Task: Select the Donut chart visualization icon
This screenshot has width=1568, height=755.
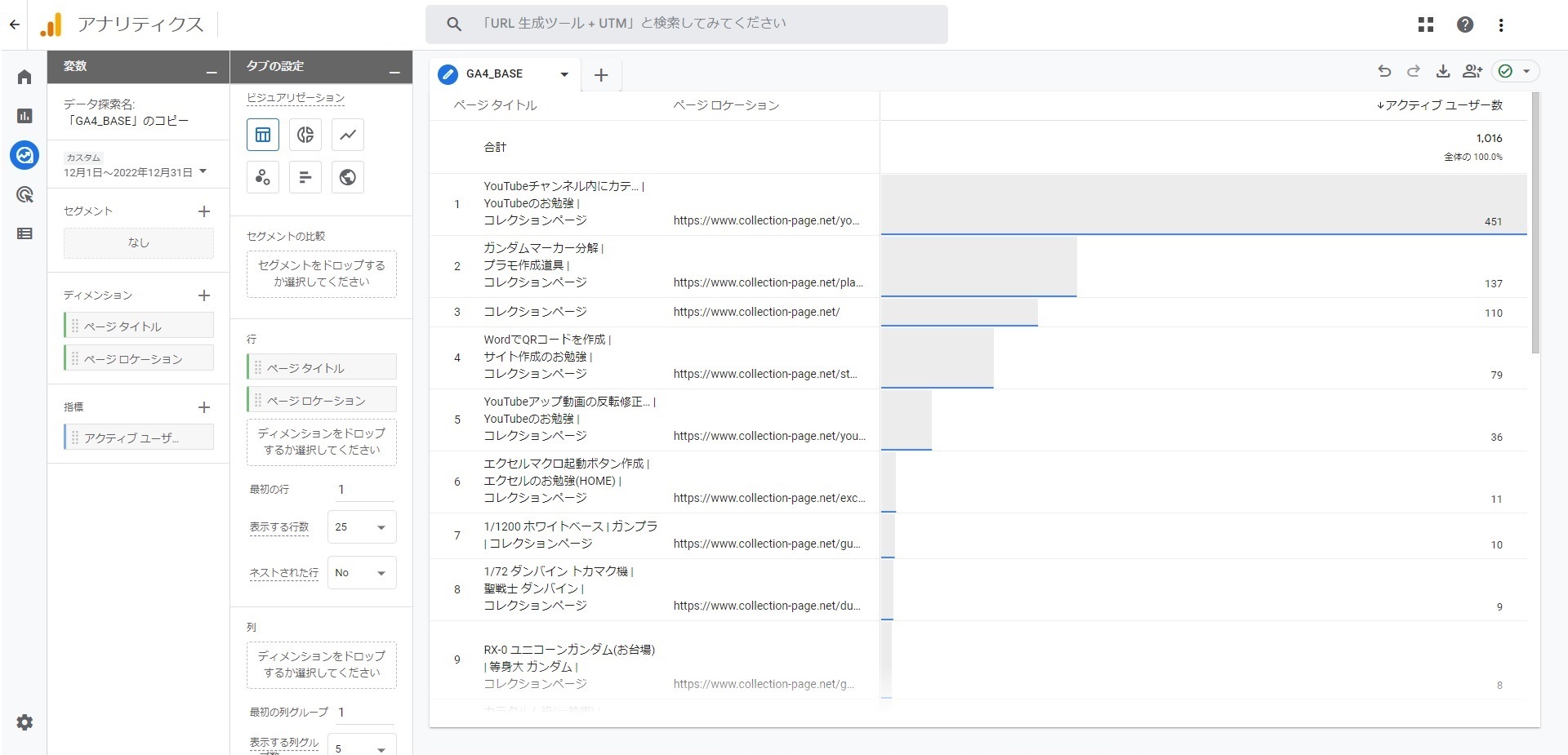Action: click(305, 135)
